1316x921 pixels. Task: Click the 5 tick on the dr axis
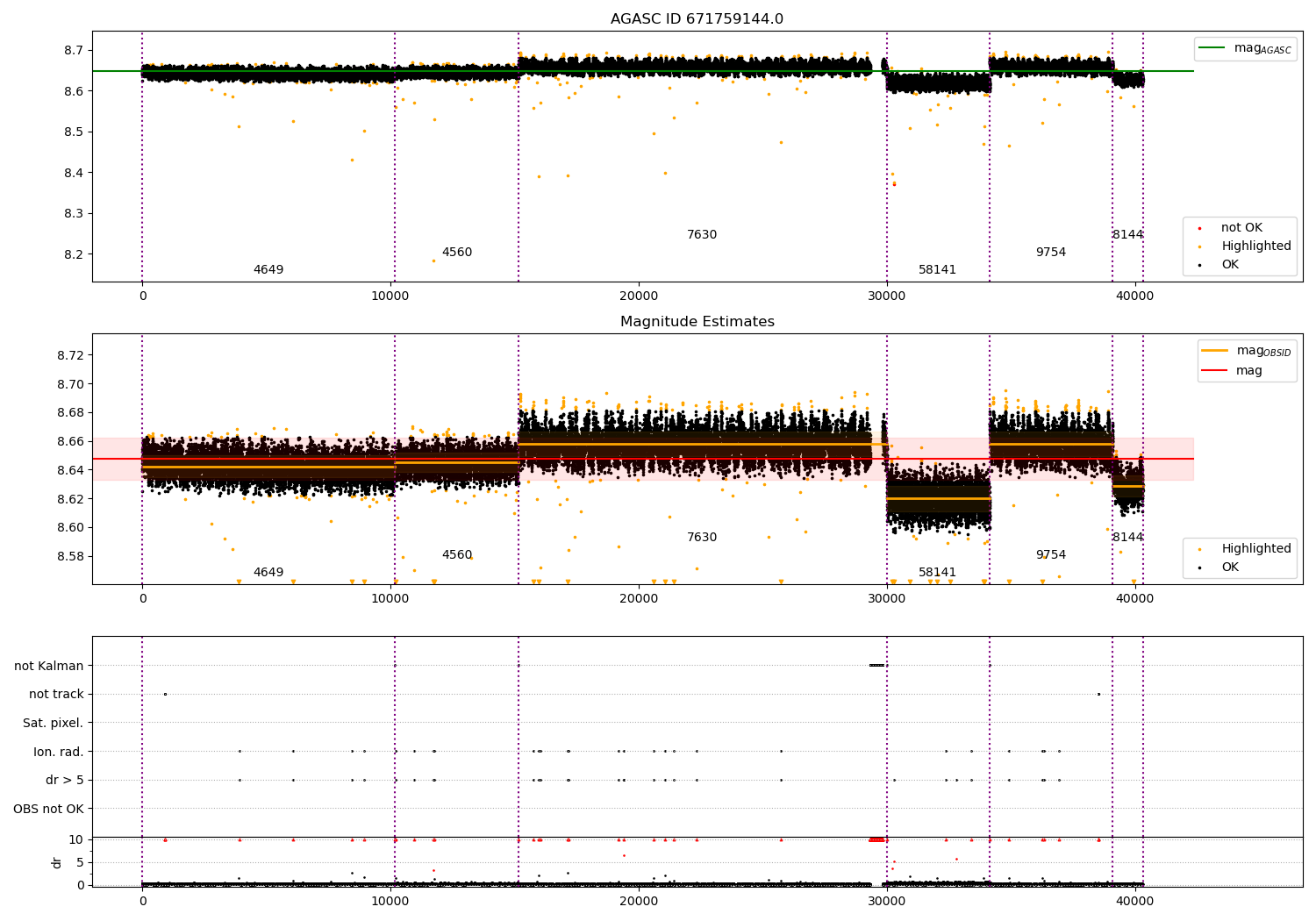point(80,863)
